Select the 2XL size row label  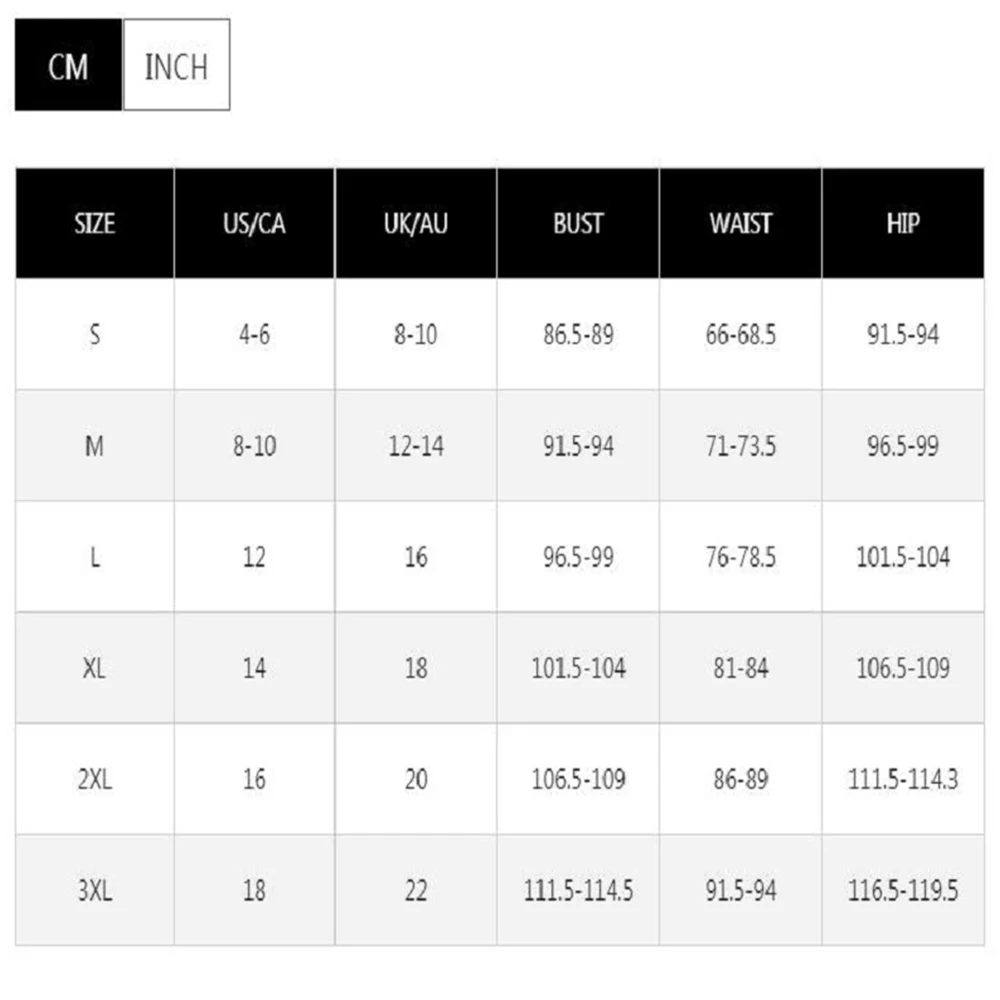tap(94, 779)
